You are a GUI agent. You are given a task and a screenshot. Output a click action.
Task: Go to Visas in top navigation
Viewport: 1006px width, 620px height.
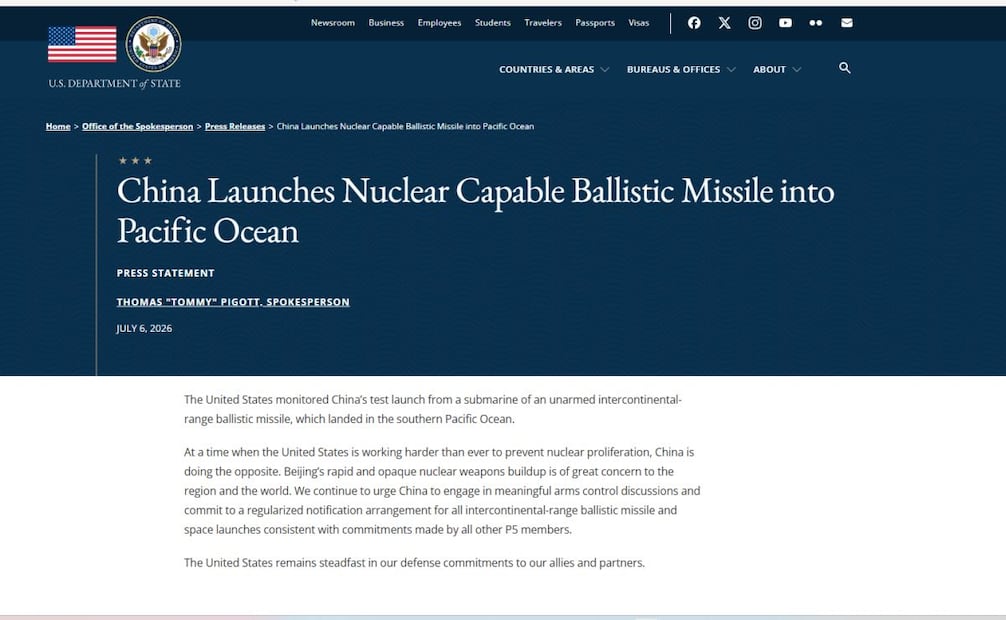638,23
